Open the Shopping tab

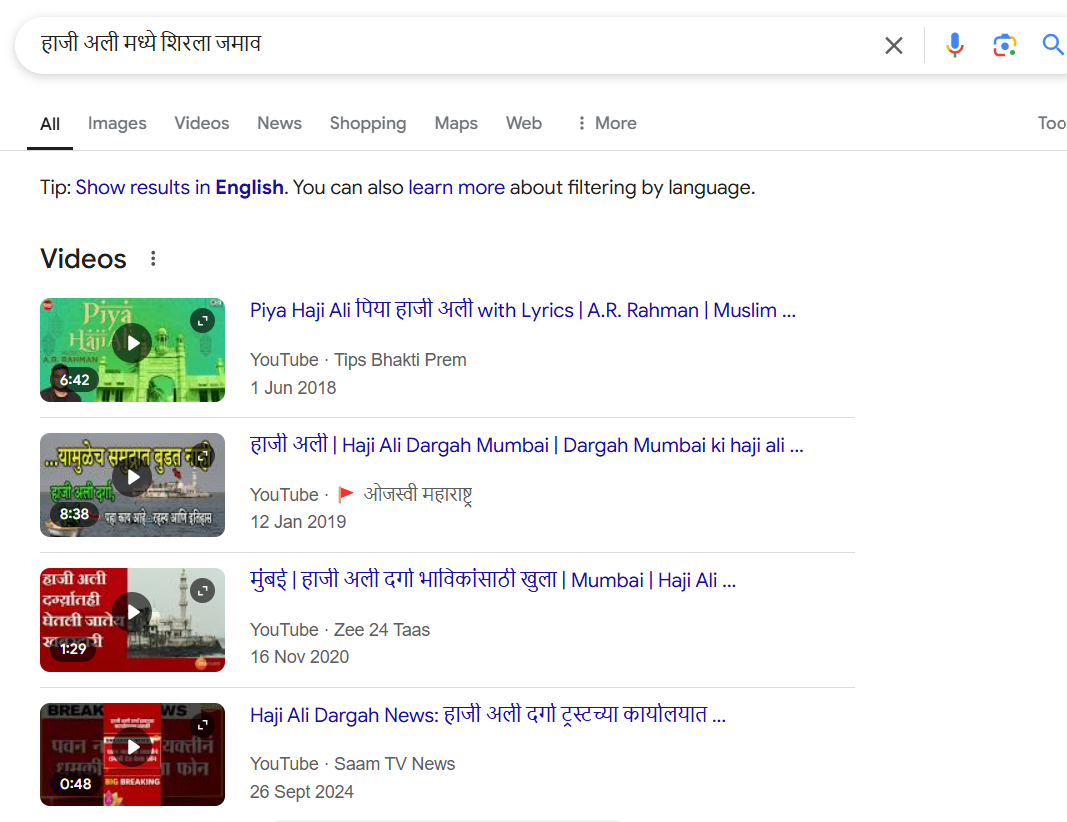[x=367, y=123]
